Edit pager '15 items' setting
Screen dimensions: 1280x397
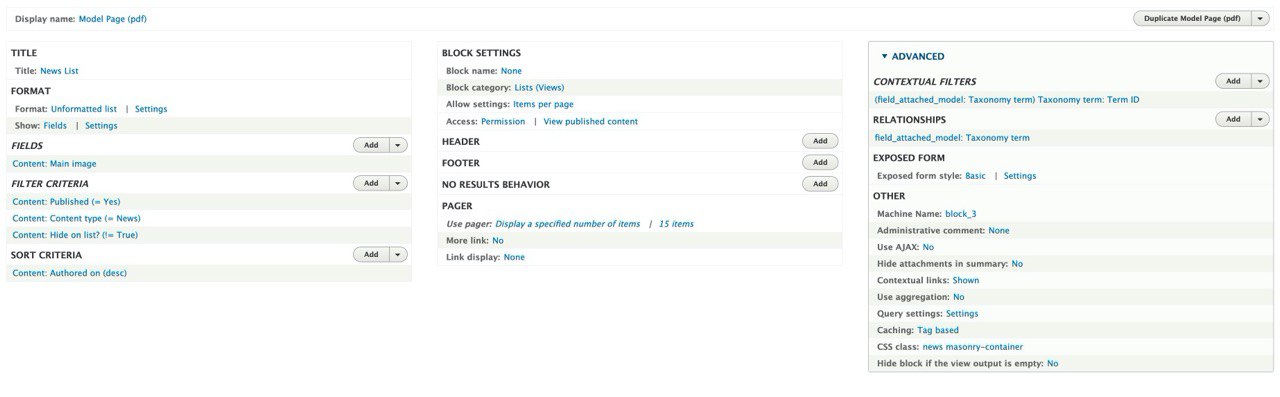pos(676,224)
